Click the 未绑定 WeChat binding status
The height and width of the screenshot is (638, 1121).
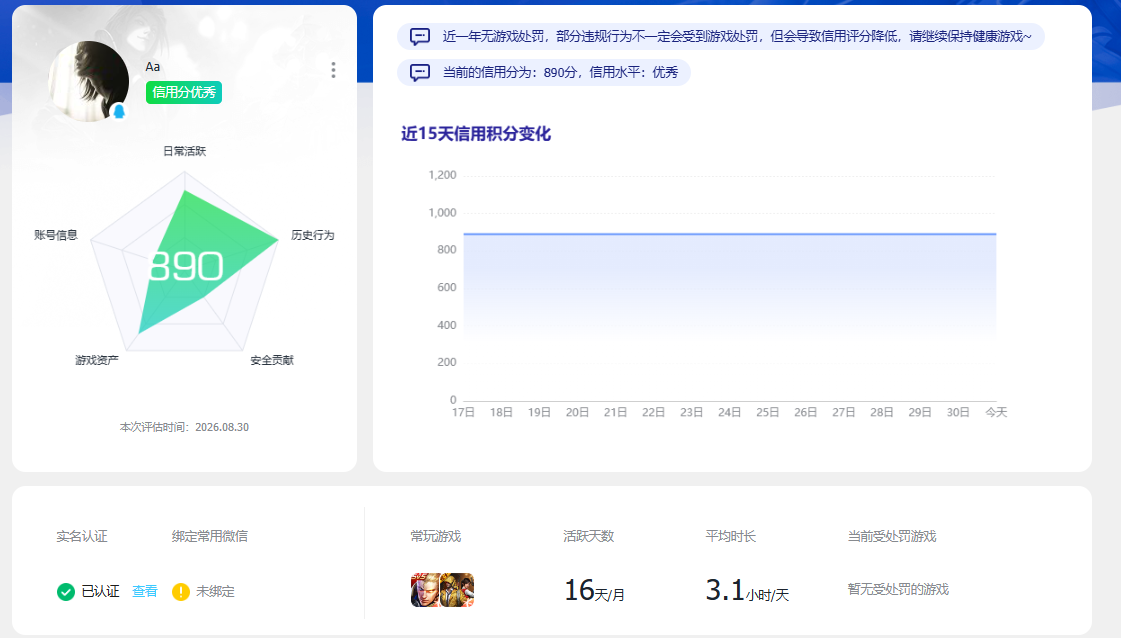215,592
